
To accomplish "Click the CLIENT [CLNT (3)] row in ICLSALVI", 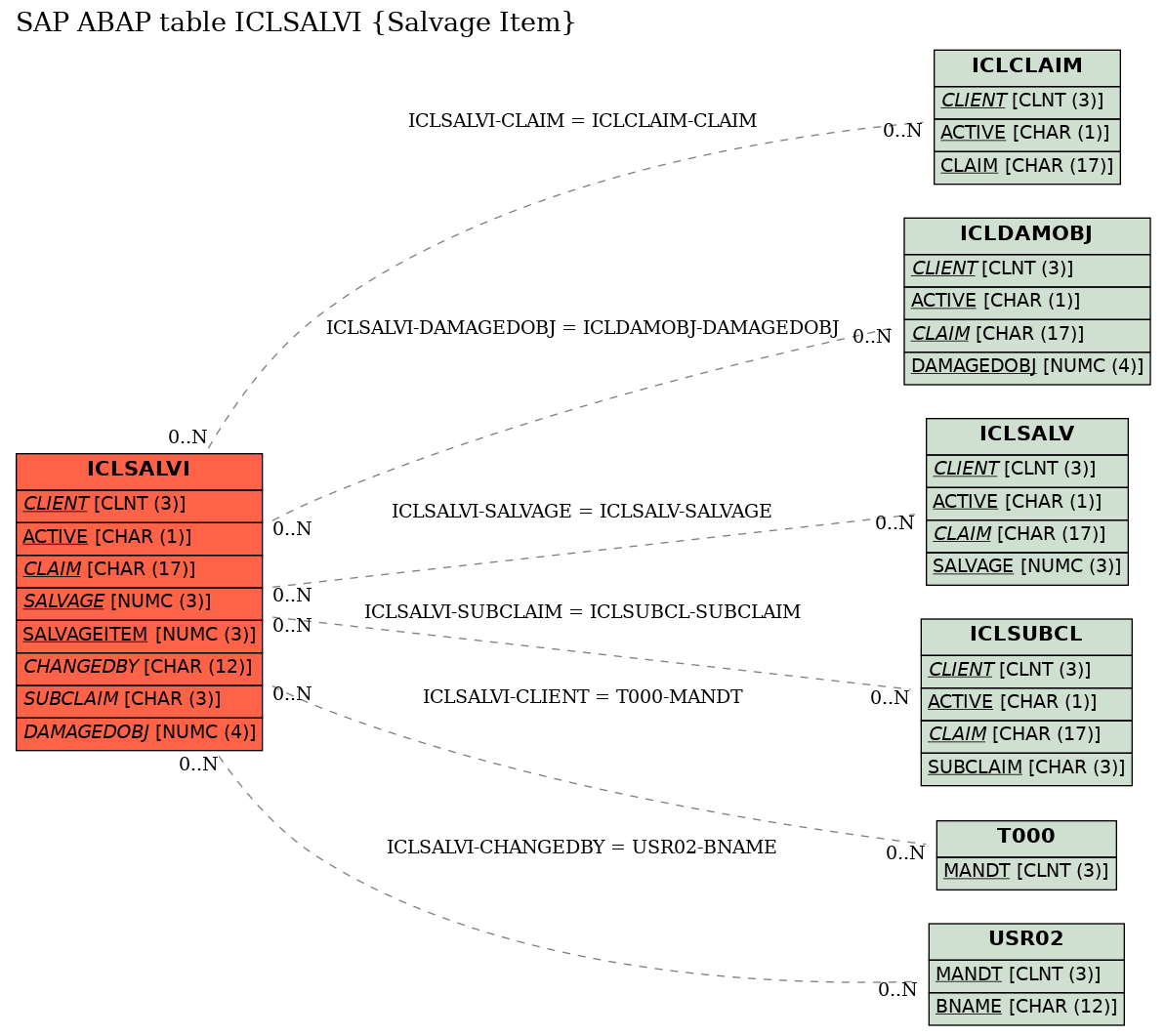I will point(139,505).
